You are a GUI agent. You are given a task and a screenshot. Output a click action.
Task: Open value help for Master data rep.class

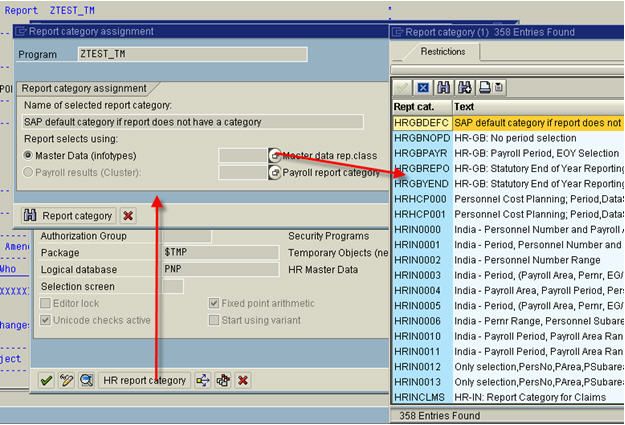(274, 155)
